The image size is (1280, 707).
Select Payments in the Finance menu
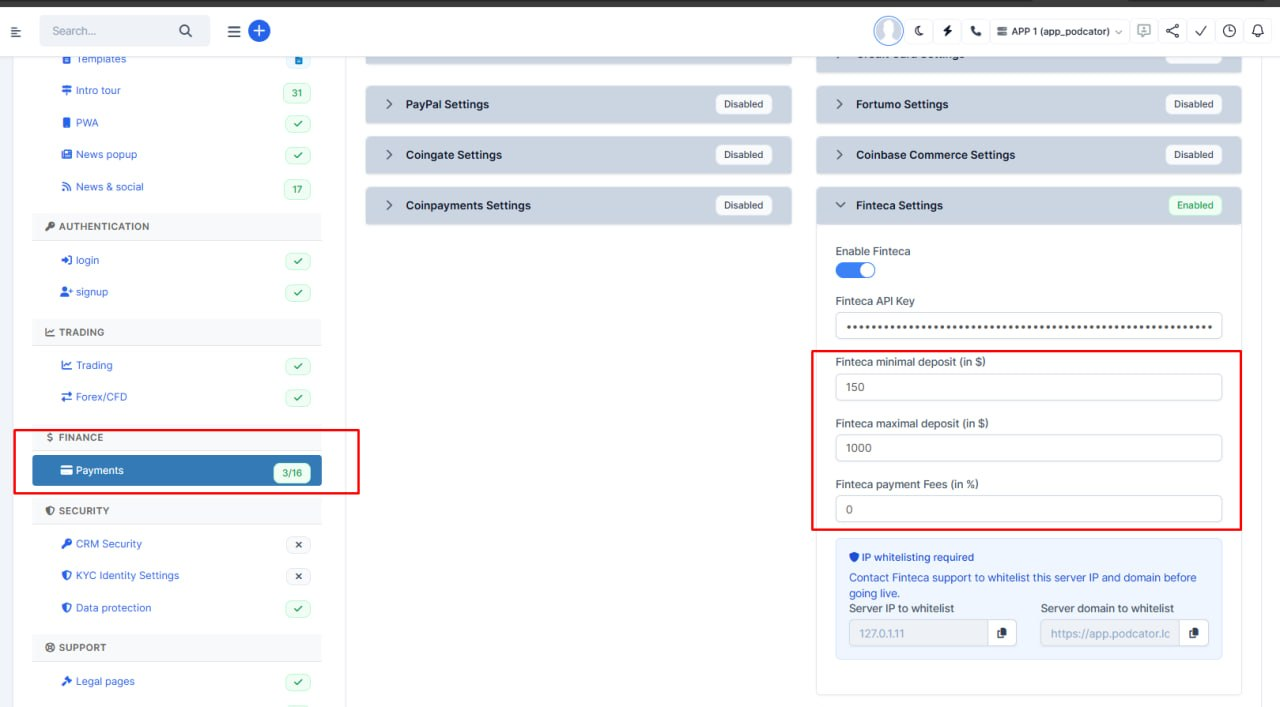tap(177, 471)
